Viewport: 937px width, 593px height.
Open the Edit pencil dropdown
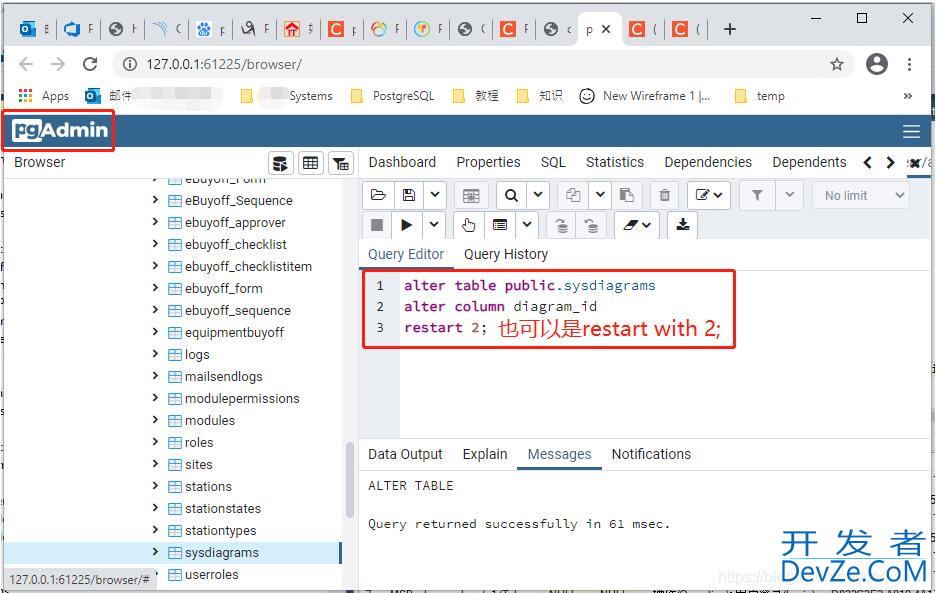click(709, 195)
